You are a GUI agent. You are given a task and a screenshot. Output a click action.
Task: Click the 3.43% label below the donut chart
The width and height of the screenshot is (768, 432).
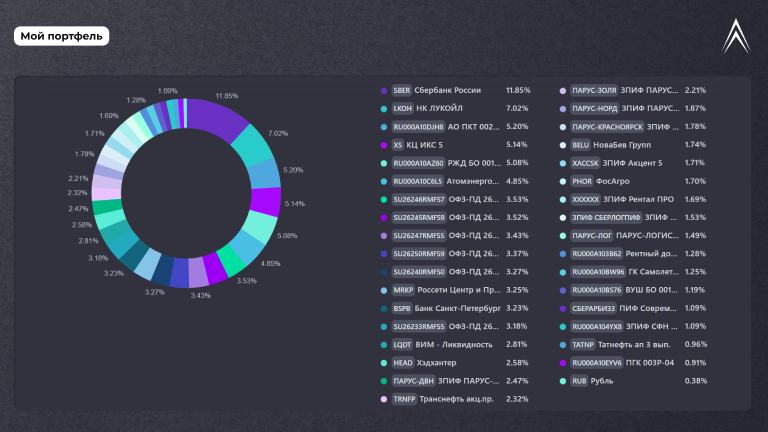pyautogui.click(x=200, y=295)
